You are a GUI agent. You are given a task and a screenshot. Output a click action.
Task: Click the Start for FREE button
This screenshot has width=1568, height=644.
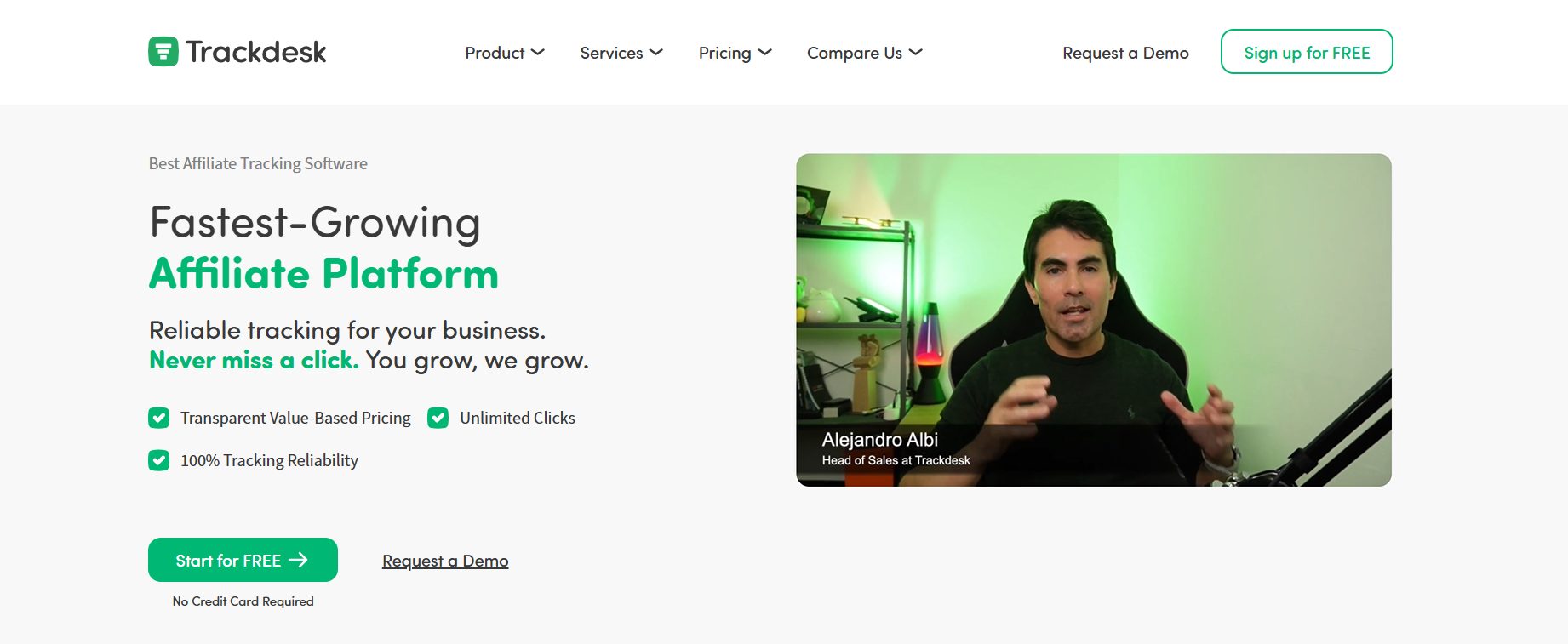tap(243, 560)
